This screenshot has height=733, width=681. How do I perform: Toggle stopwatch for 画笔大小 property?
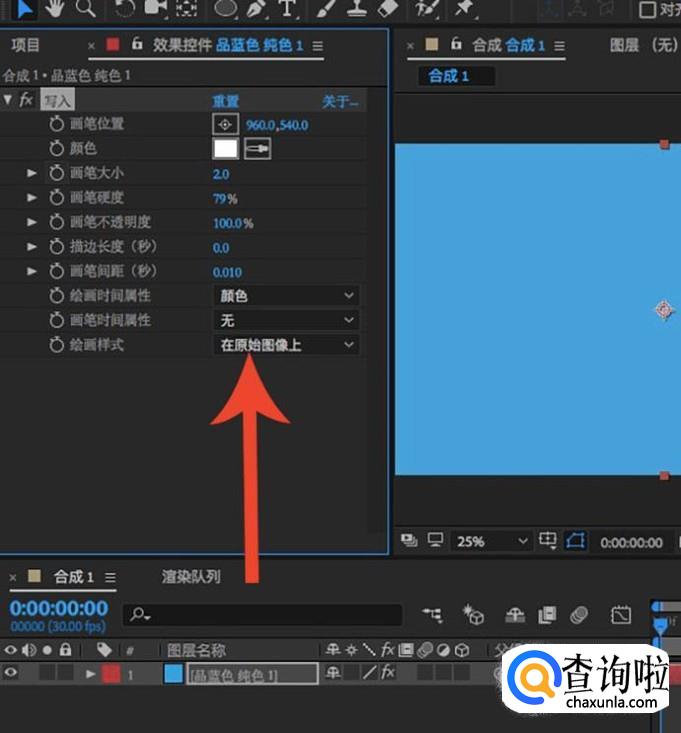[x=57, y=173]
